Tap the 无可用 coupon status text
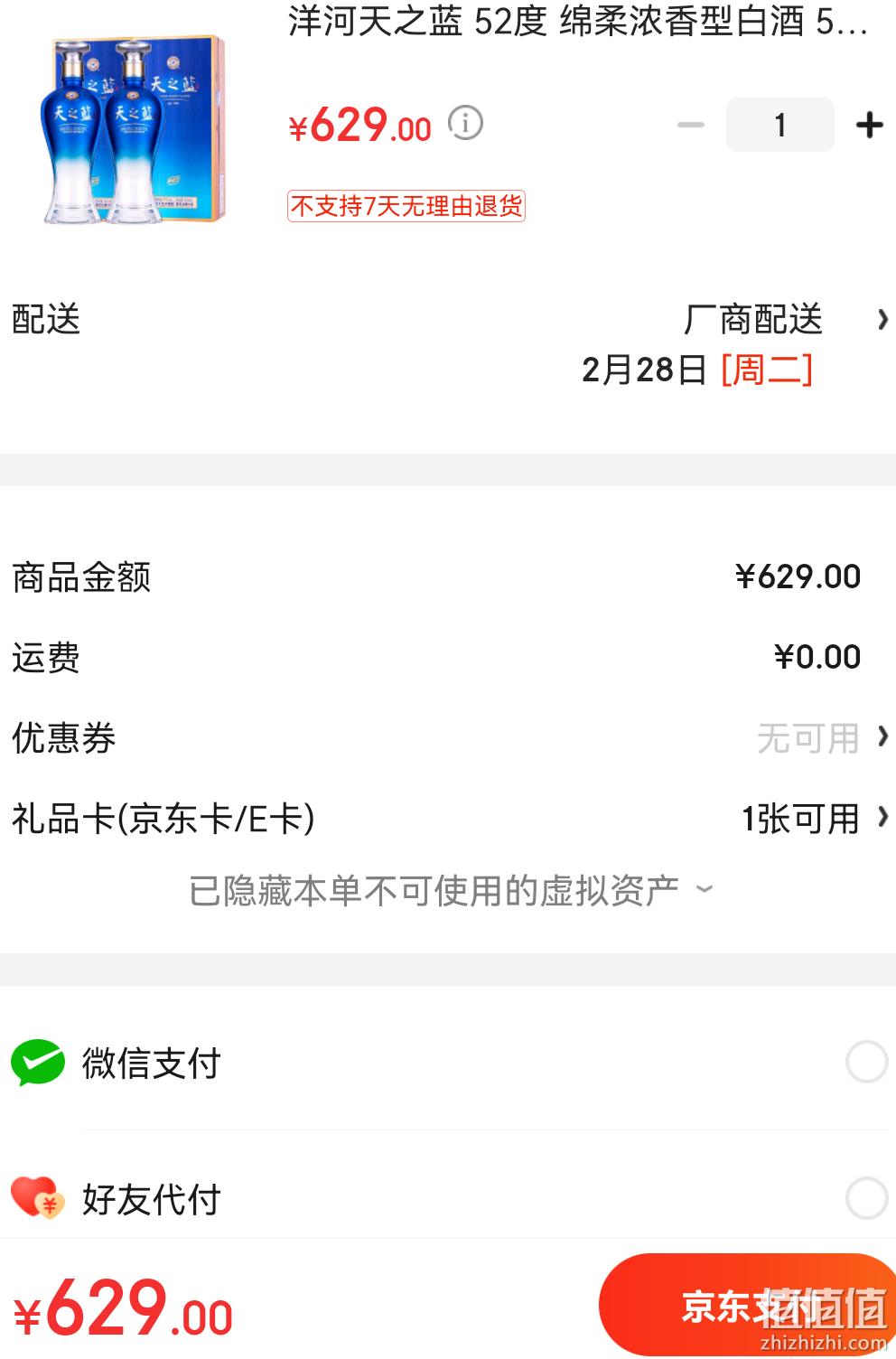 [x=808, y=738]
